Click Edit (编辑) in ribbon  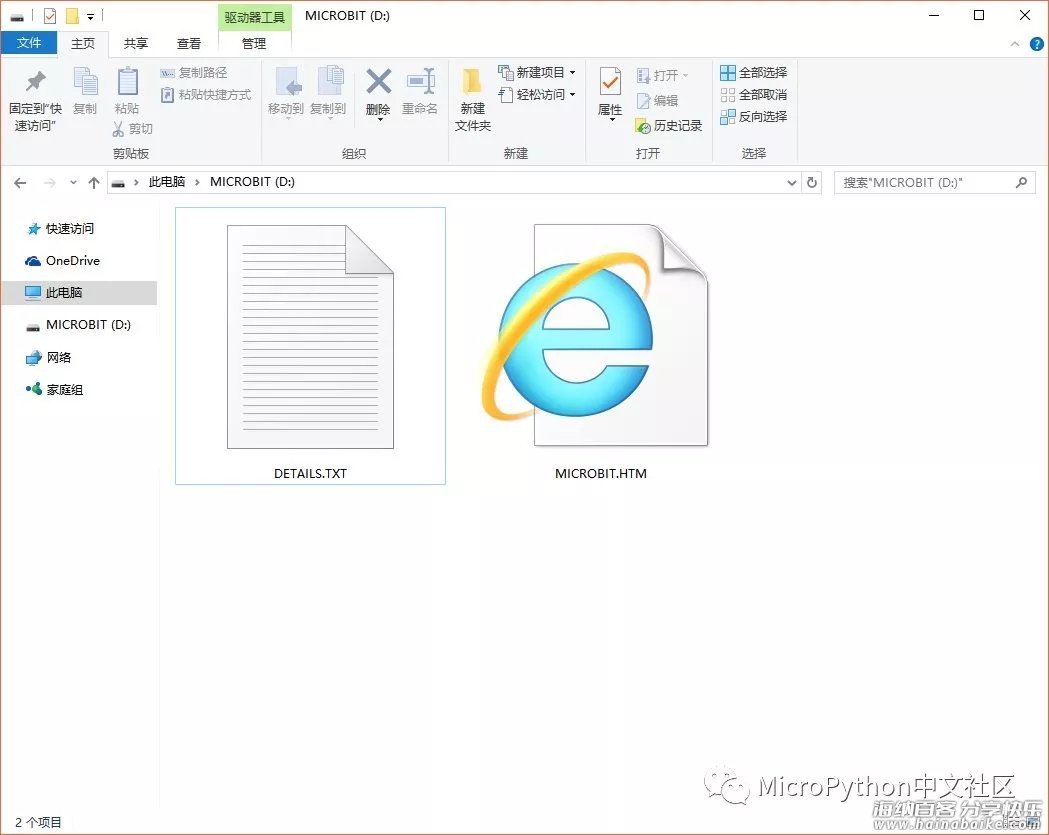coord(657,100)
